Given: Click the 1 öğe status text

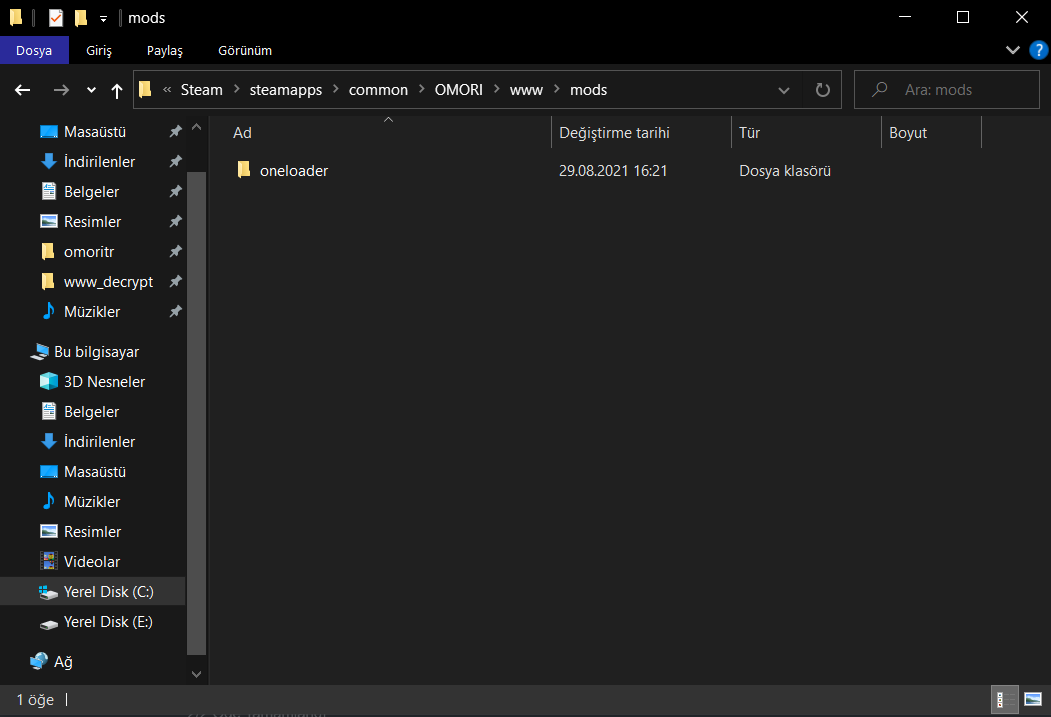Looking at the screenshot, I should coord(35,700).
